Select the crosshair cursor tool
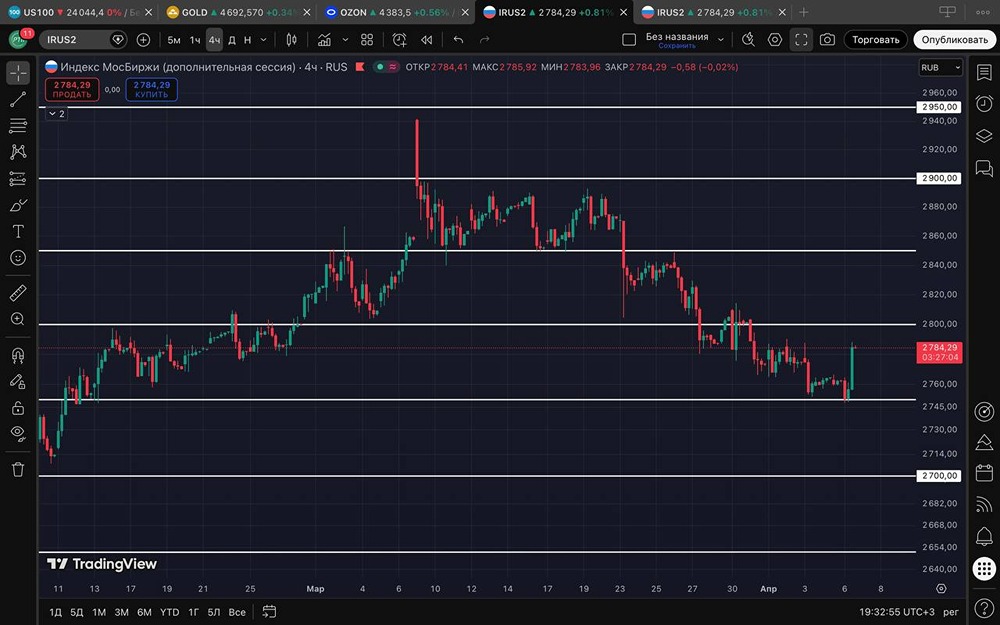The height and width of the screenshot is (625, 1000). pos(18,73)
